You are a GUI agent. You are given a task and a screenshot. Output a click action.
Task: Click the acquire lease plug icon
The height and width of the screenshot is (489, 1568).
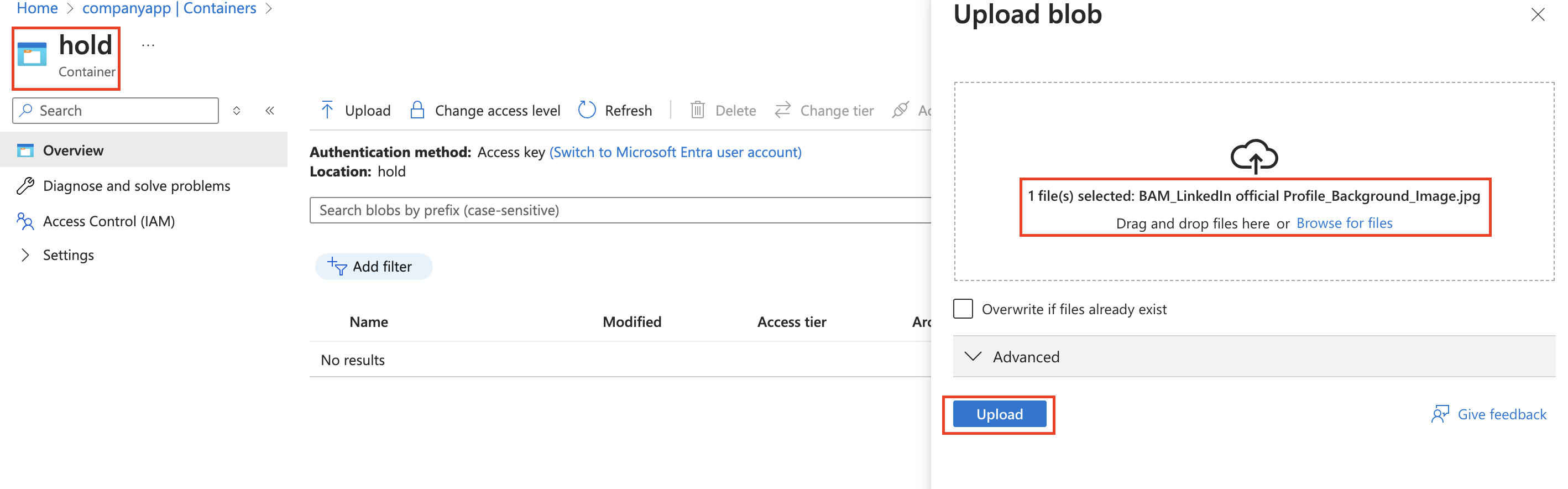pos(900,110)
